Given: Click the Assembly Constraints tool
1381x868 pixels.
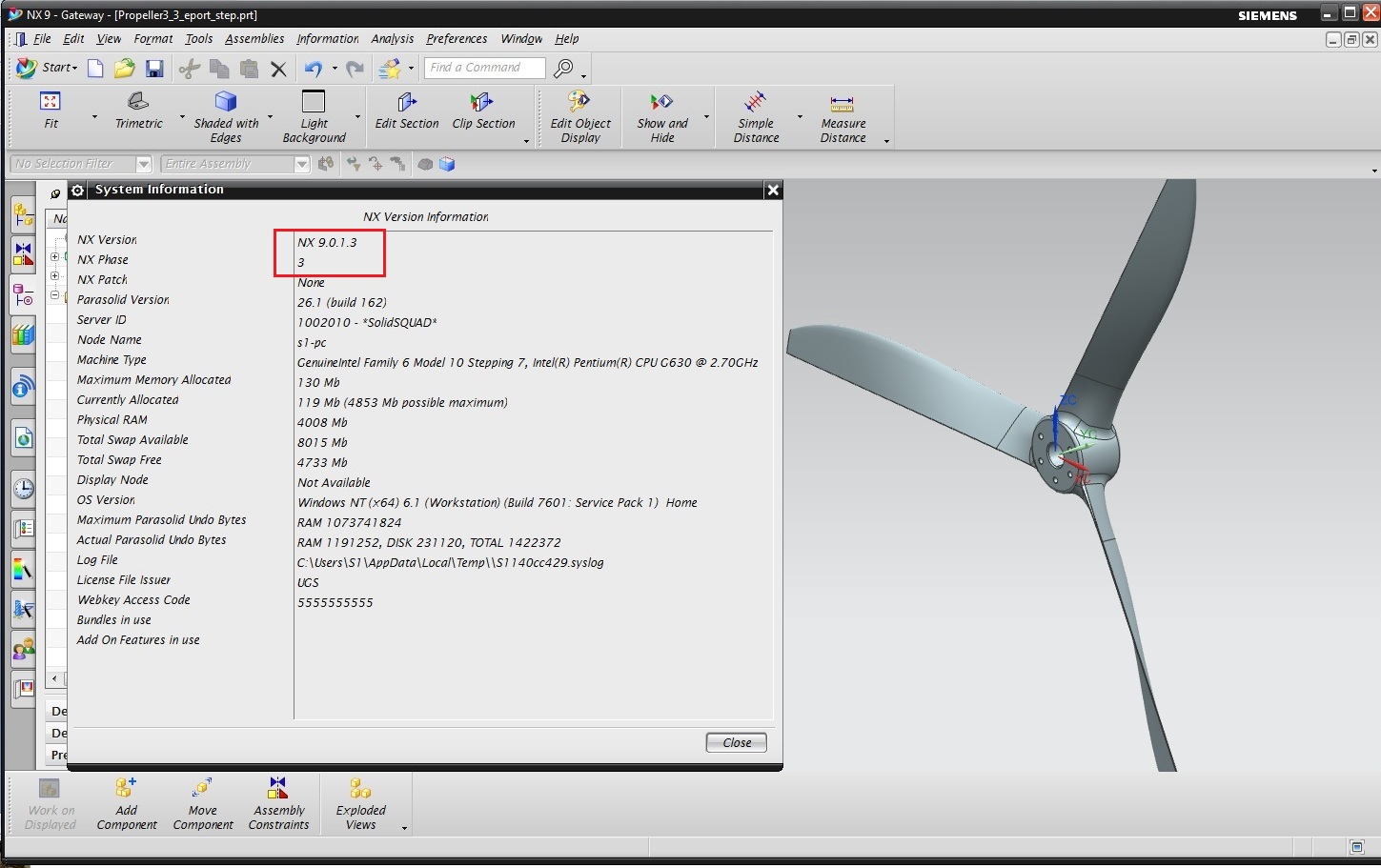Looking at the screenshot, I should pyautogui.click(x=278, y=803).
